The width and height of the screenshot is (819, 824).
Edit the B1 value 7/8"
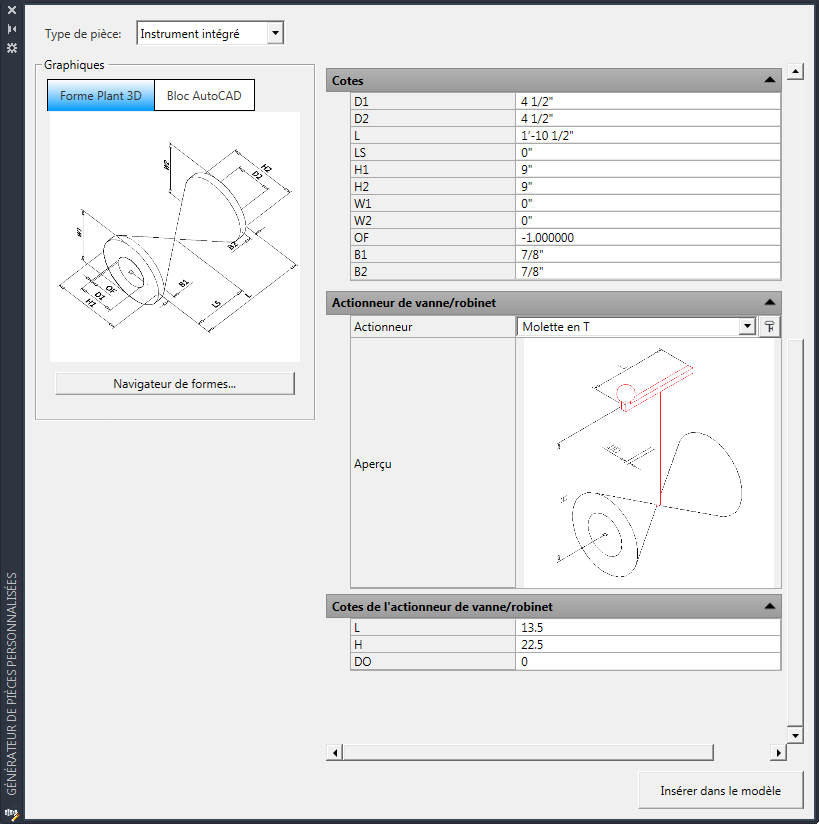[x=648, y=254]
